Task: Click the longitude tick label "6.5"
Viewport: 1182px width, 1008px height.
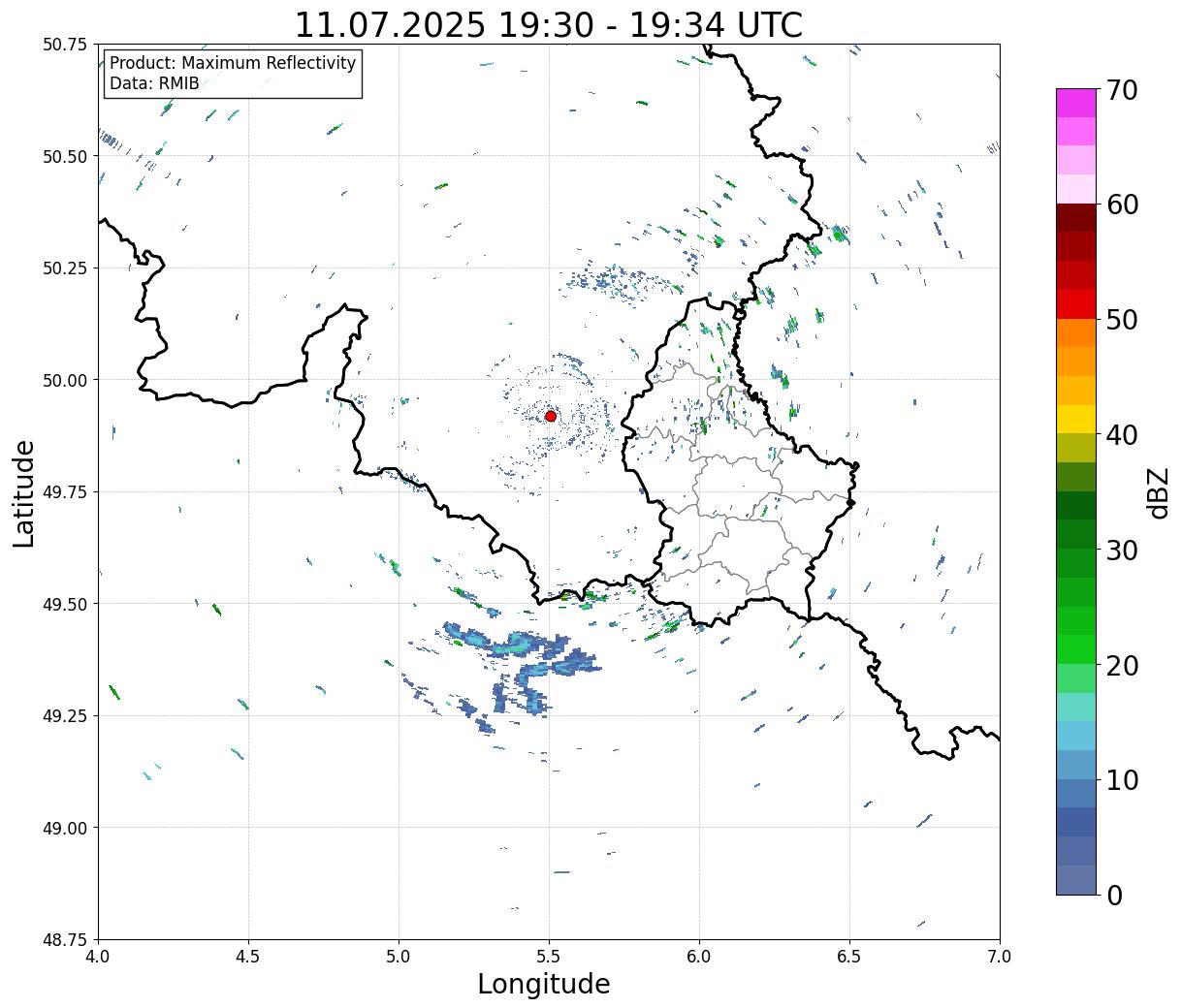Action: (x=849, y=957)
